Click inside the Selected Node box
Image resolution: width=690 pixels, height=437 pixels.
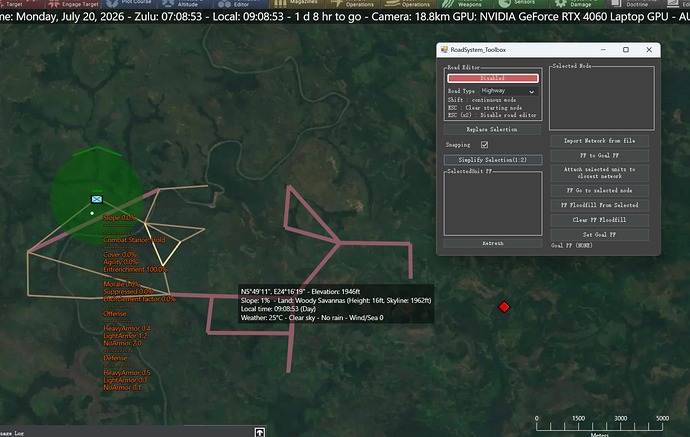tap(602, 99)
